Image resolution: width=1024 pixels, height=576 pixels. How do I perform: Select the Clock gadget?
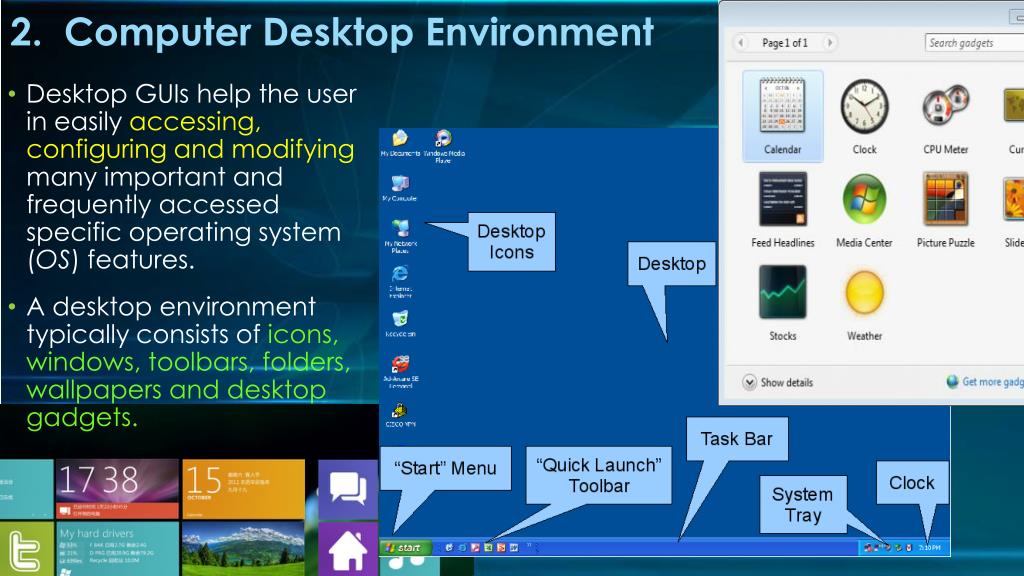pos(864,116)
